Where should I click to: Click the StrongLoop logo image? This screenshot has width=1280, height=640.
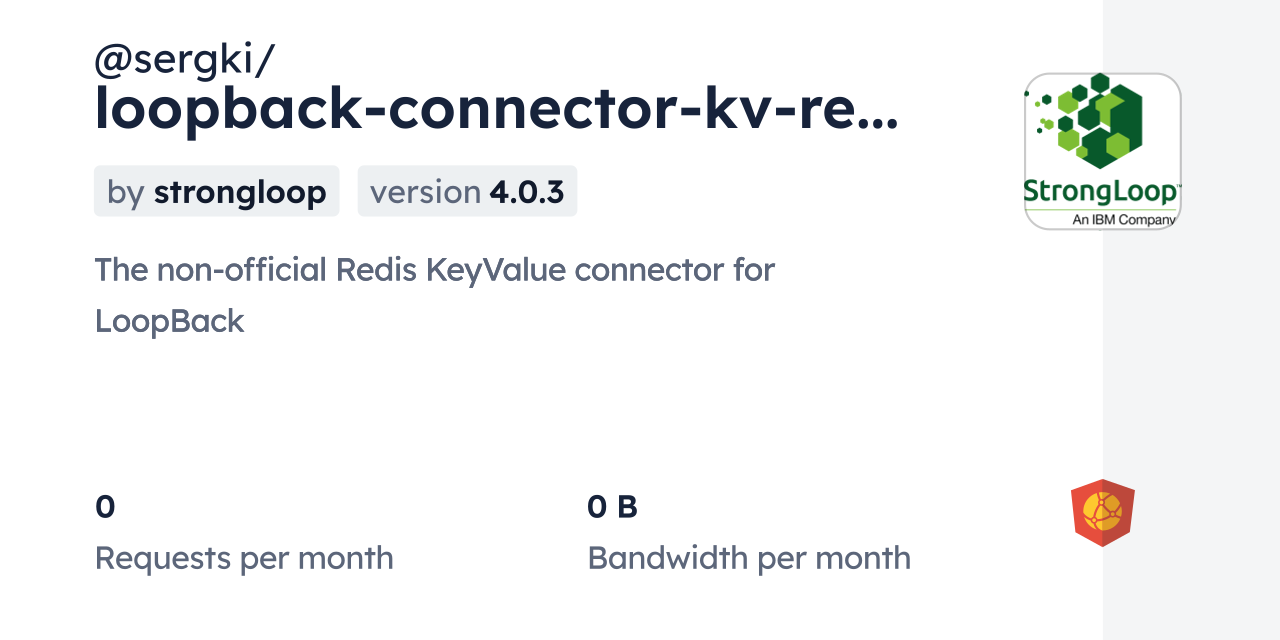coord(1102,151)
